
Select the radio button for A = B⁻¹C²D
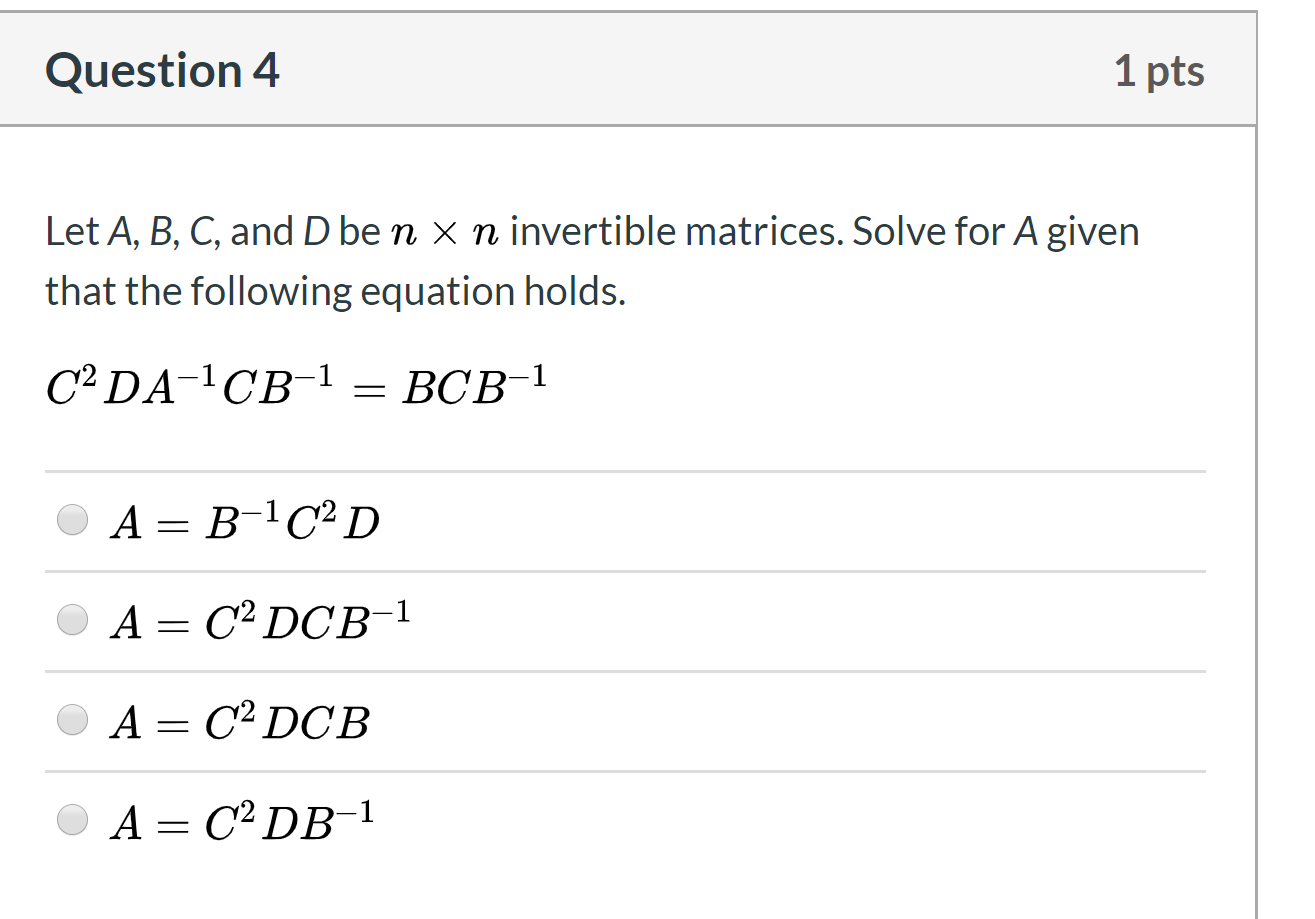pos(71,520)
